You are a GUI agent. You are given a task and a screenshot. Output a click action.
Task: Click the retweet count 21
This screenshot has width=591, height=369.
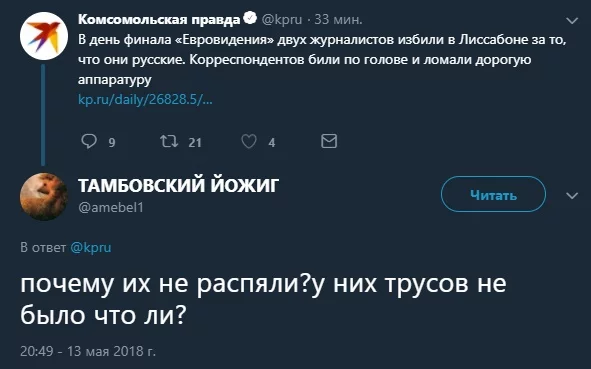195,142
